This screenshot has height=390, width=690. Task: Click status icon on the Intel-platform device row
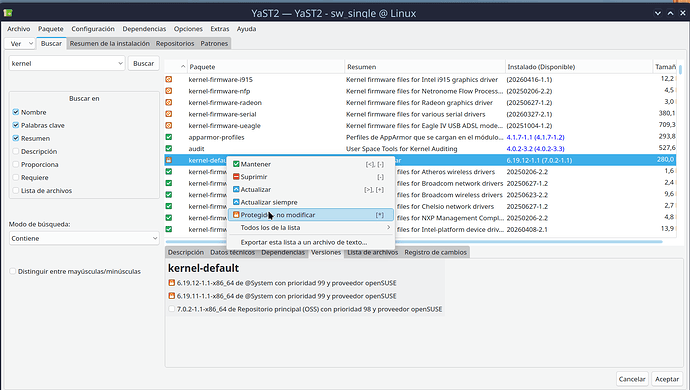(169, 229)
